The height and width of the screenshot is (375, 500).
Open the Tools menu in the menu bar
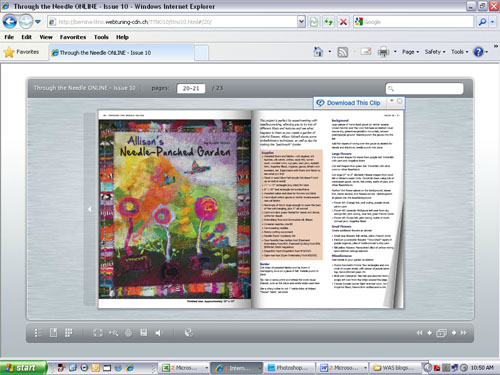[101, 37]
